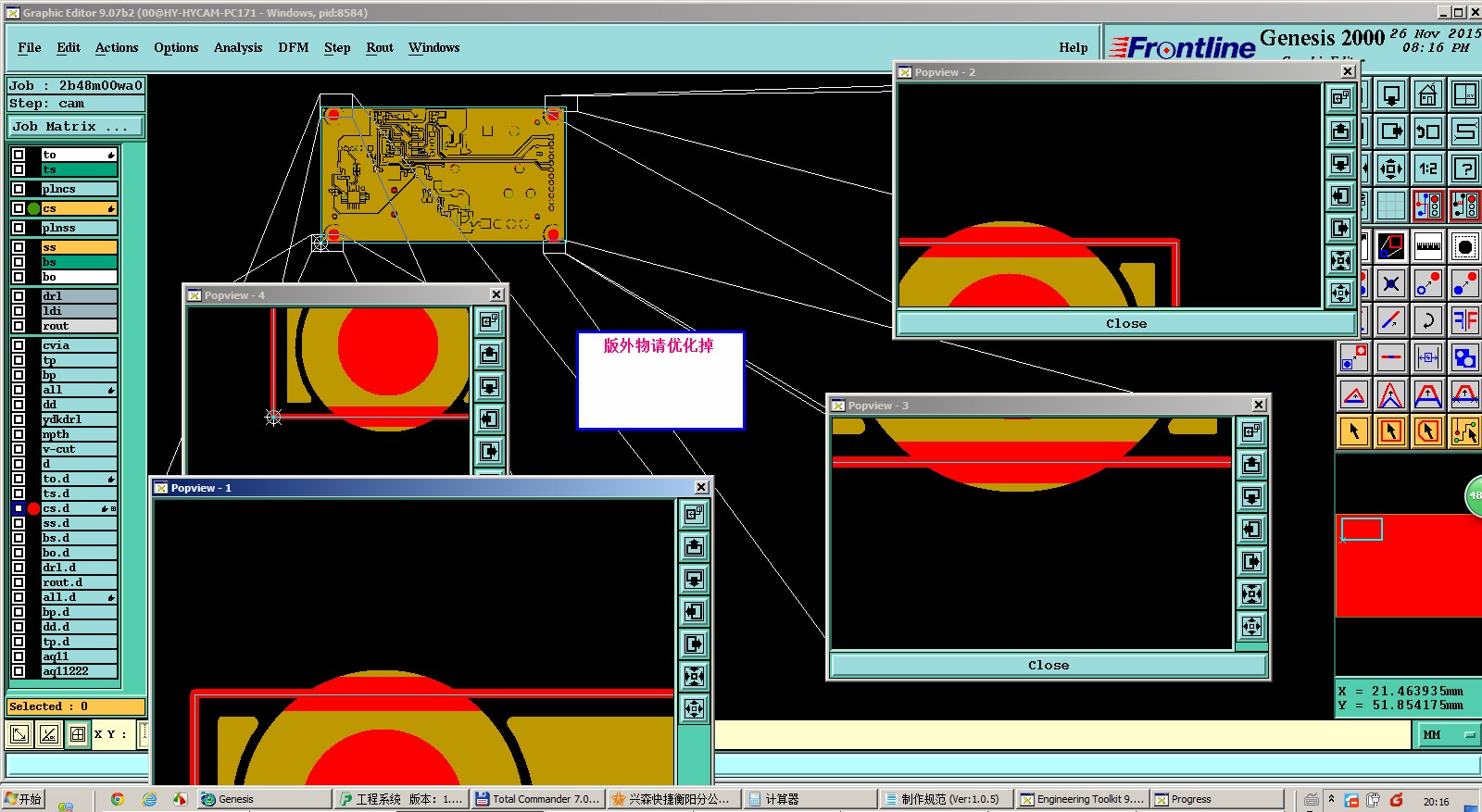This screenshot has height=812, width=1482.
Task: Click the mirror F tool icon
Action: (1464, 320)
